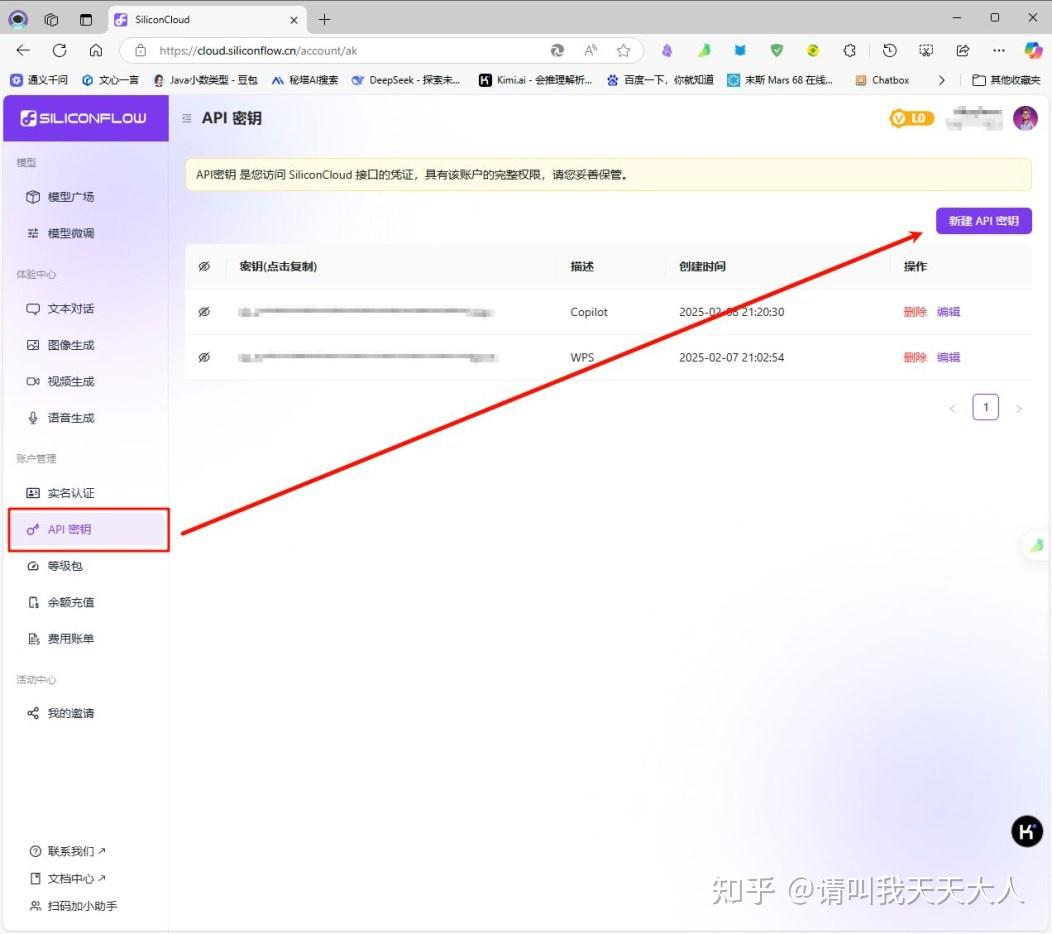Open the 联系我们 link

(68, 851)
